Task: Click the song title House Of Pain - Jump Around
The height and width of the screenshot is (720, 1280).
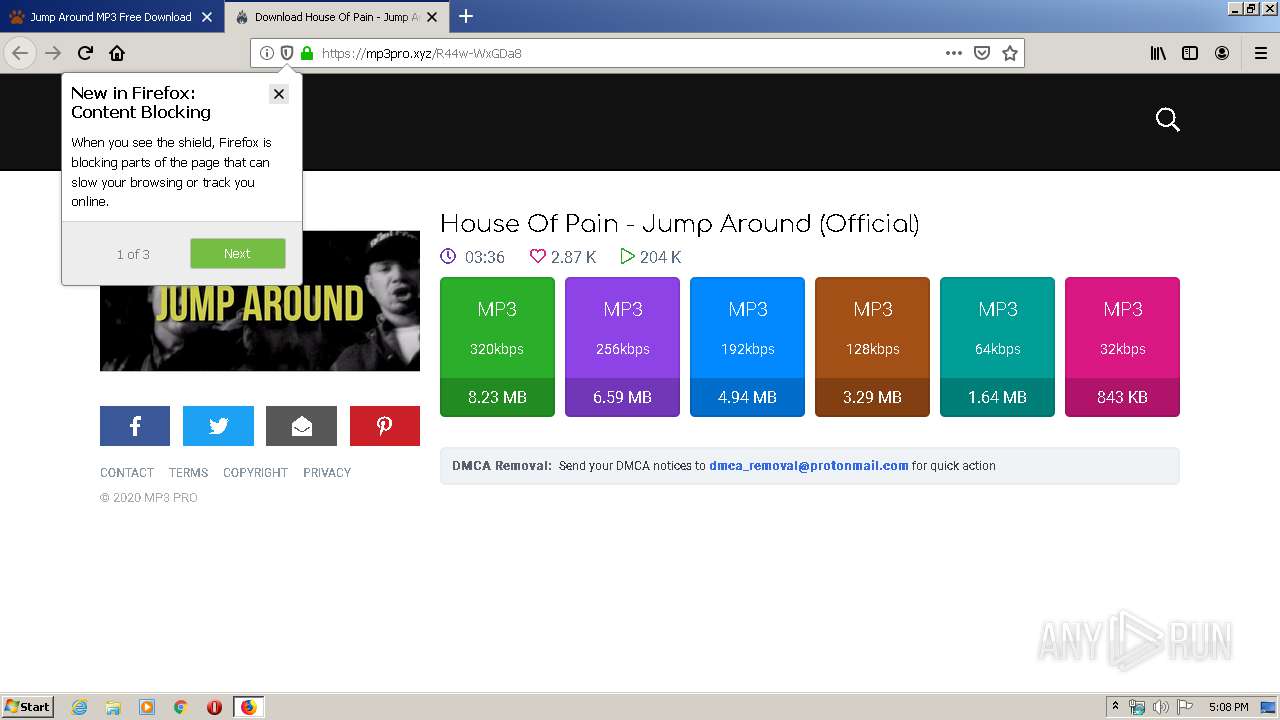Action: 679,224
